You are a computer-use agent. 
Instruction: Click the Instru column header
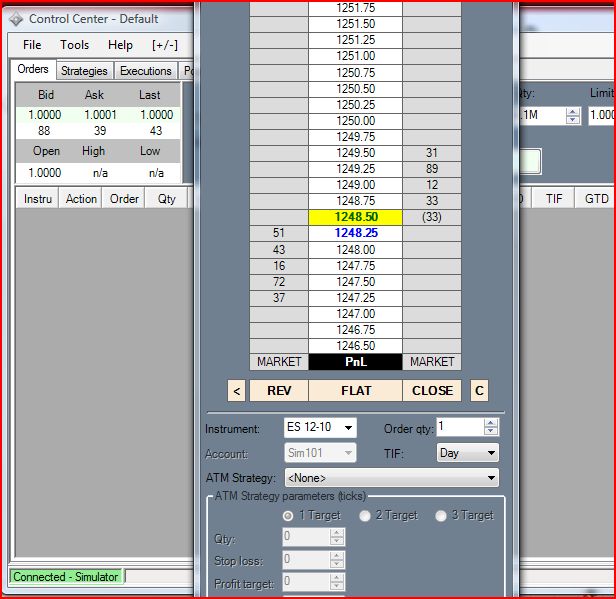pos(38,199)
